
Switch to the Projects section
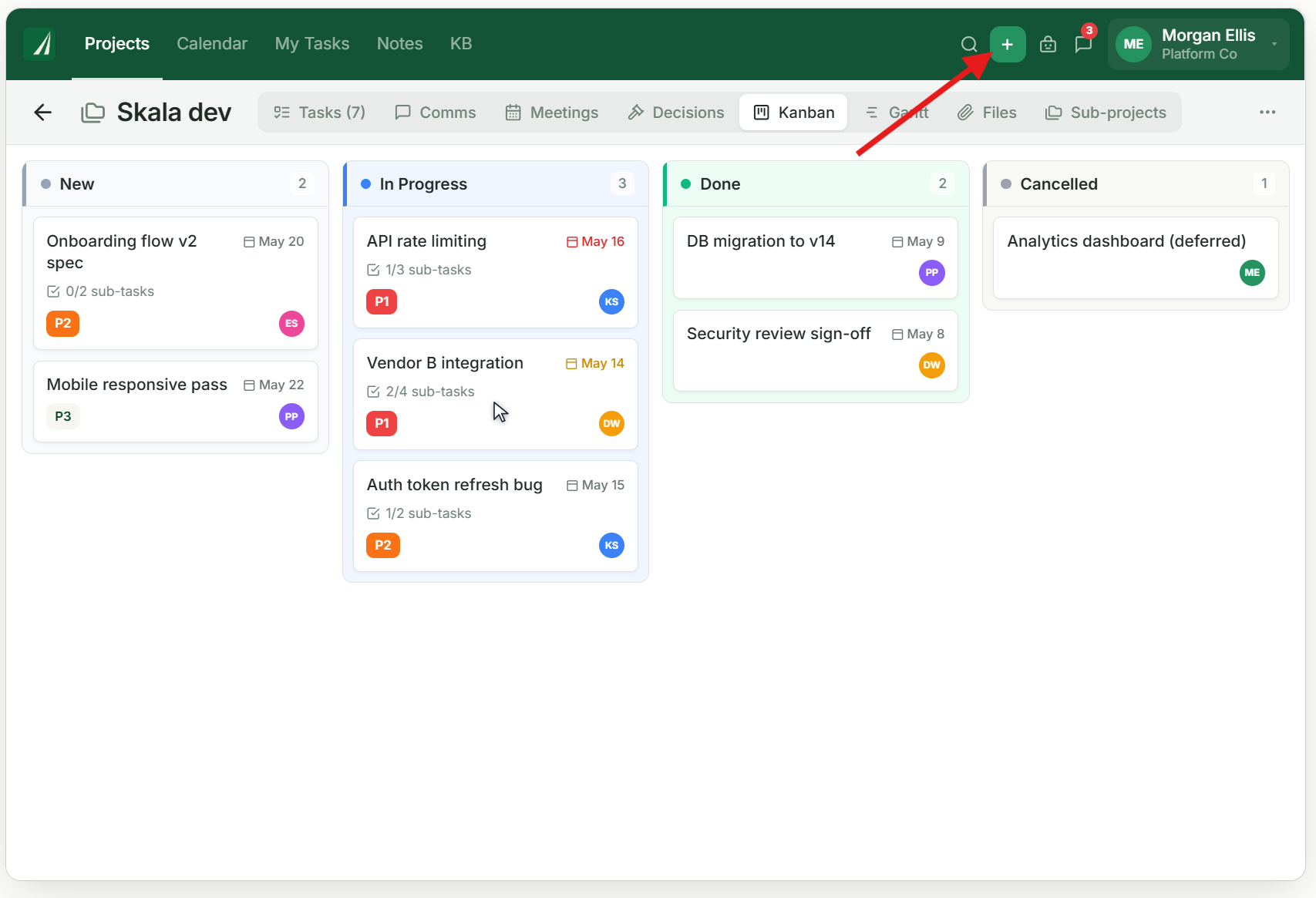pyautogui.click(x=117, y=44)
